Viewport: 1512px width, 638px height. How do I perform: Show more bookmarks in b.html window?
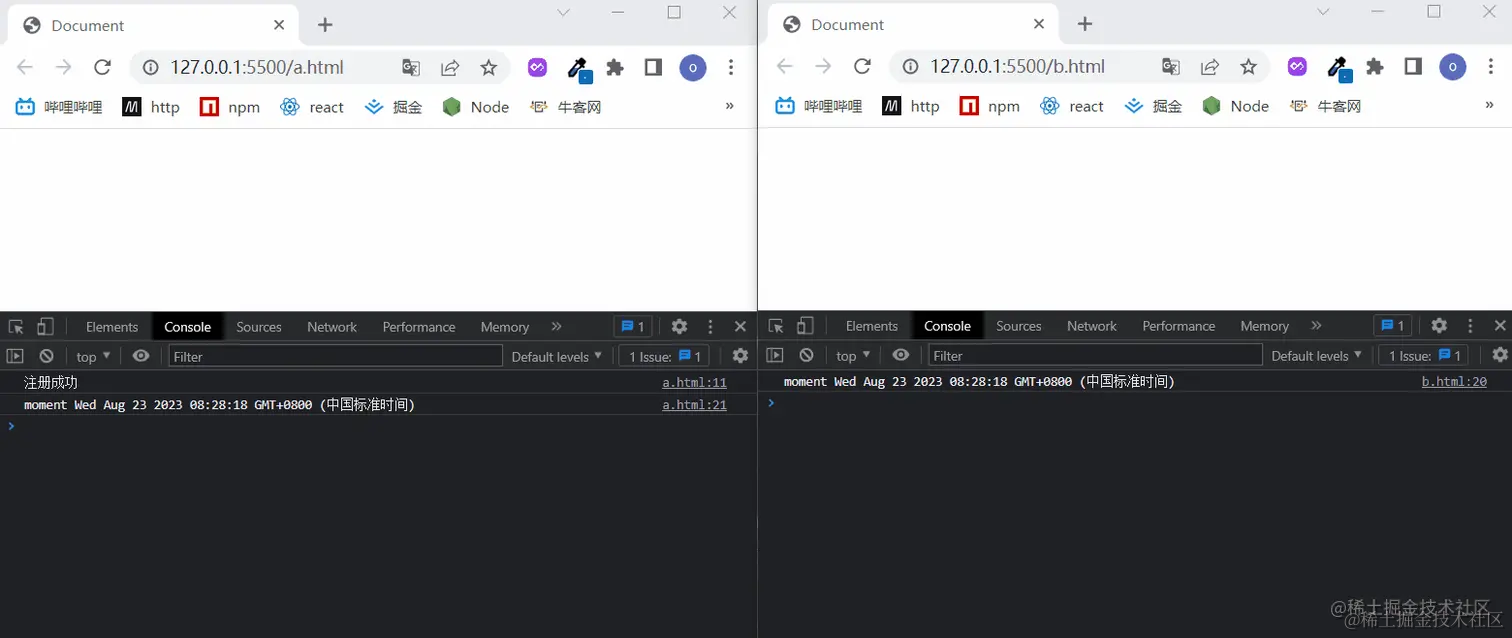(1490, 104)
